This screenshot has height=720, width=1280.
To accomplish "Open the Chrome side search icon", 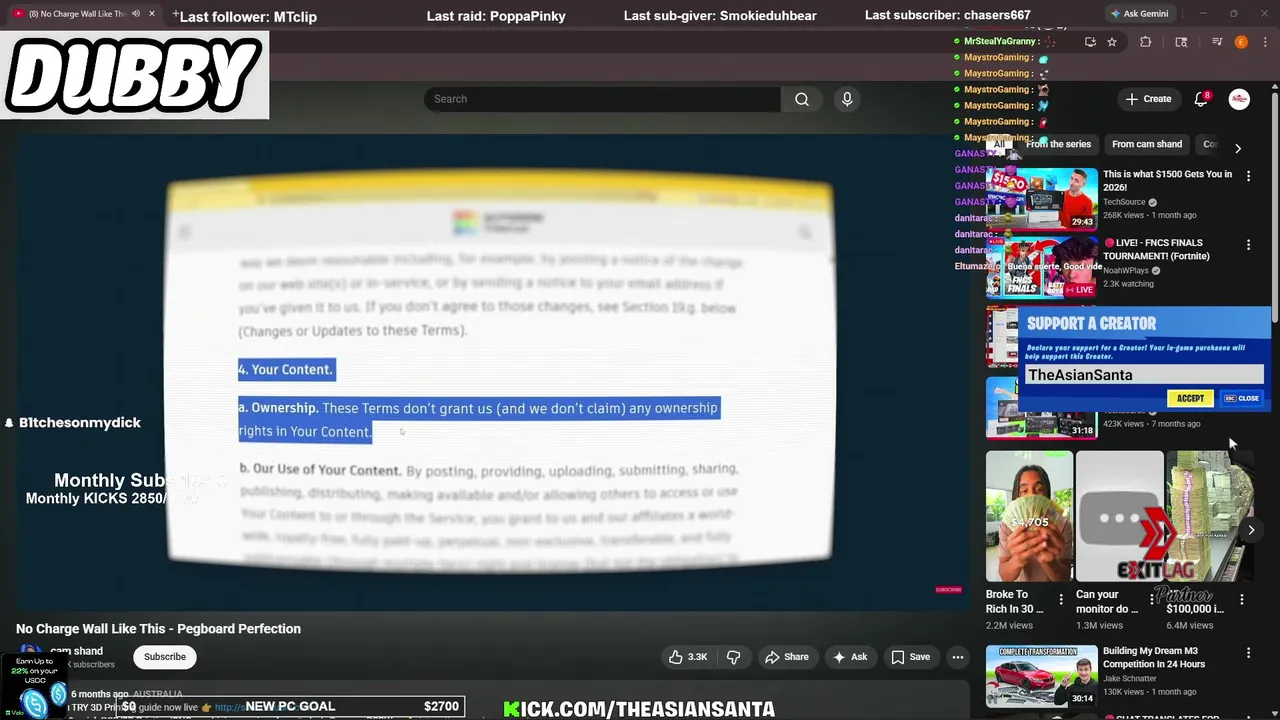I will click(1181, 42).
